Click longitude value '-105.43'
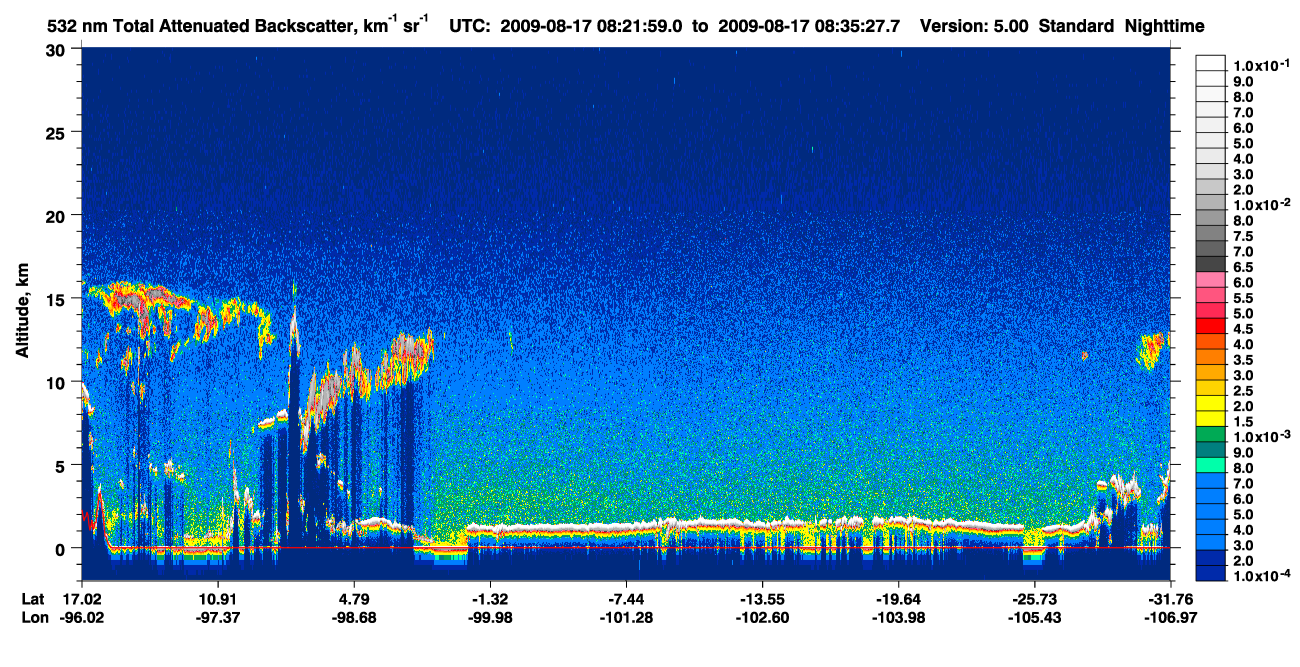 click(x=1034, y=618)
